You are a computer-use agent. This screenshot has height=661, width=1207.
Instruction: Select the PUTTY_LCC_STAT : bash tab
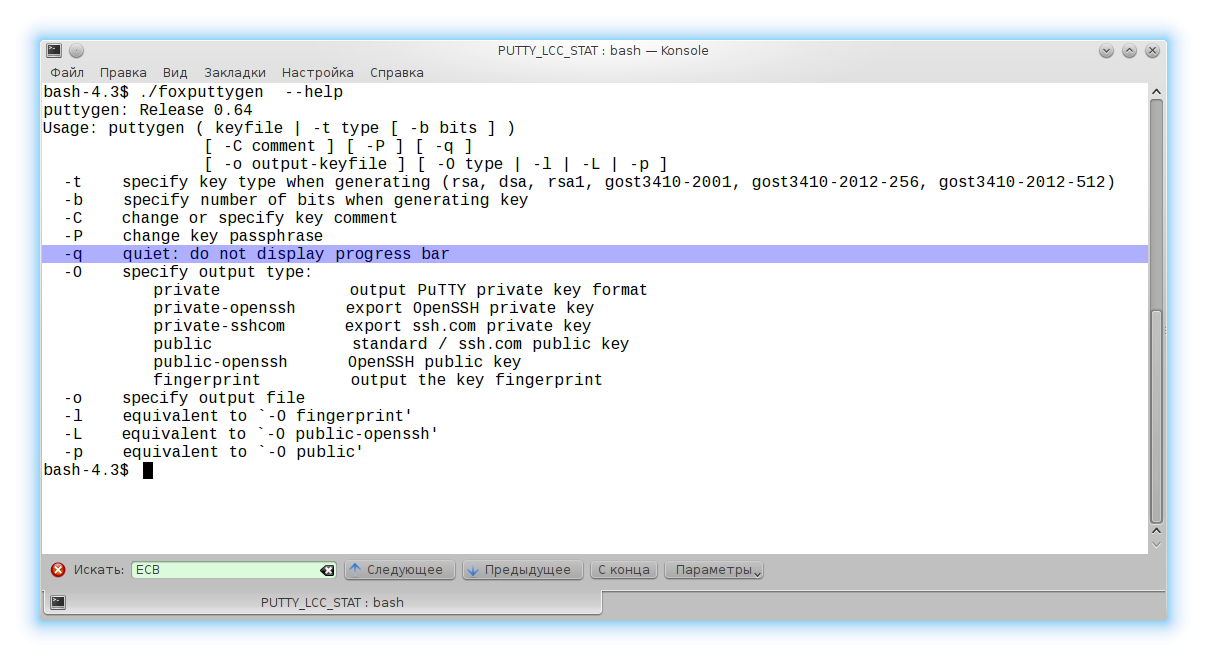coord(332,602)
